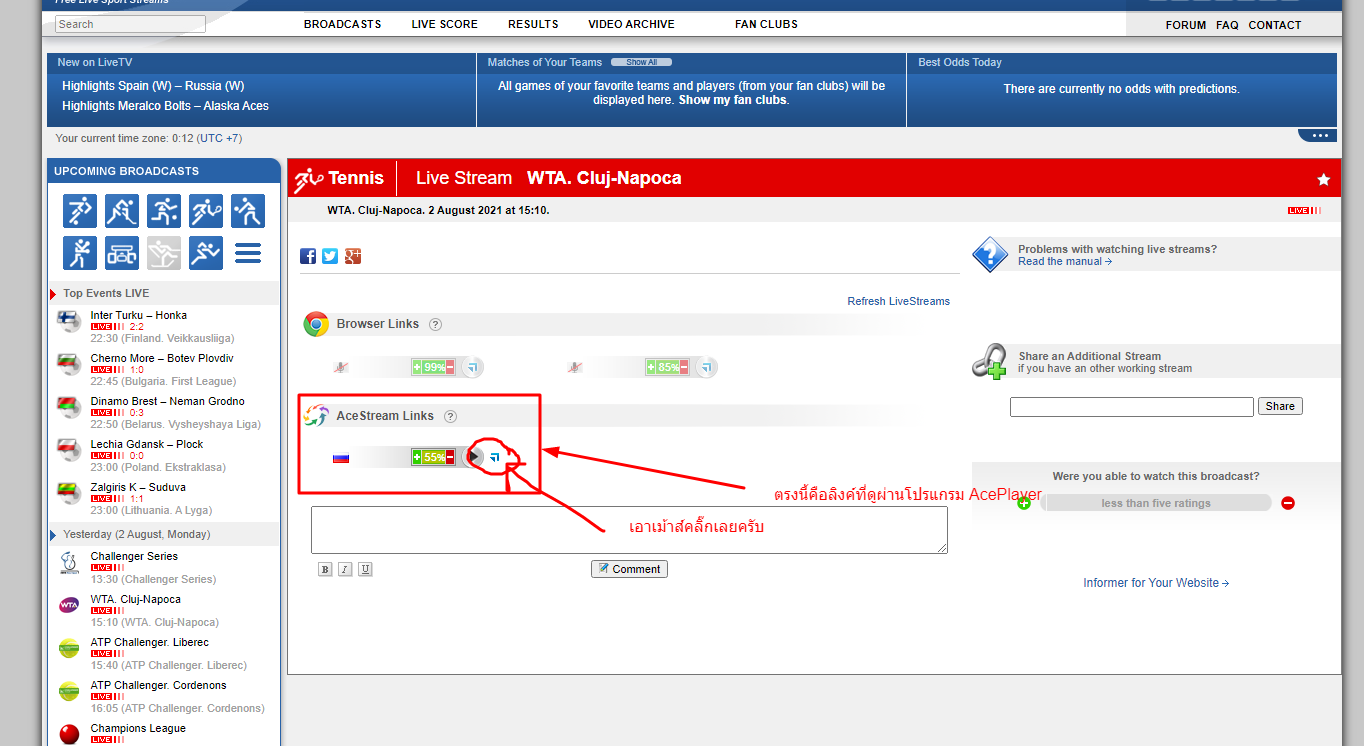Select the field hockey sport icon

tap(248, 211)
